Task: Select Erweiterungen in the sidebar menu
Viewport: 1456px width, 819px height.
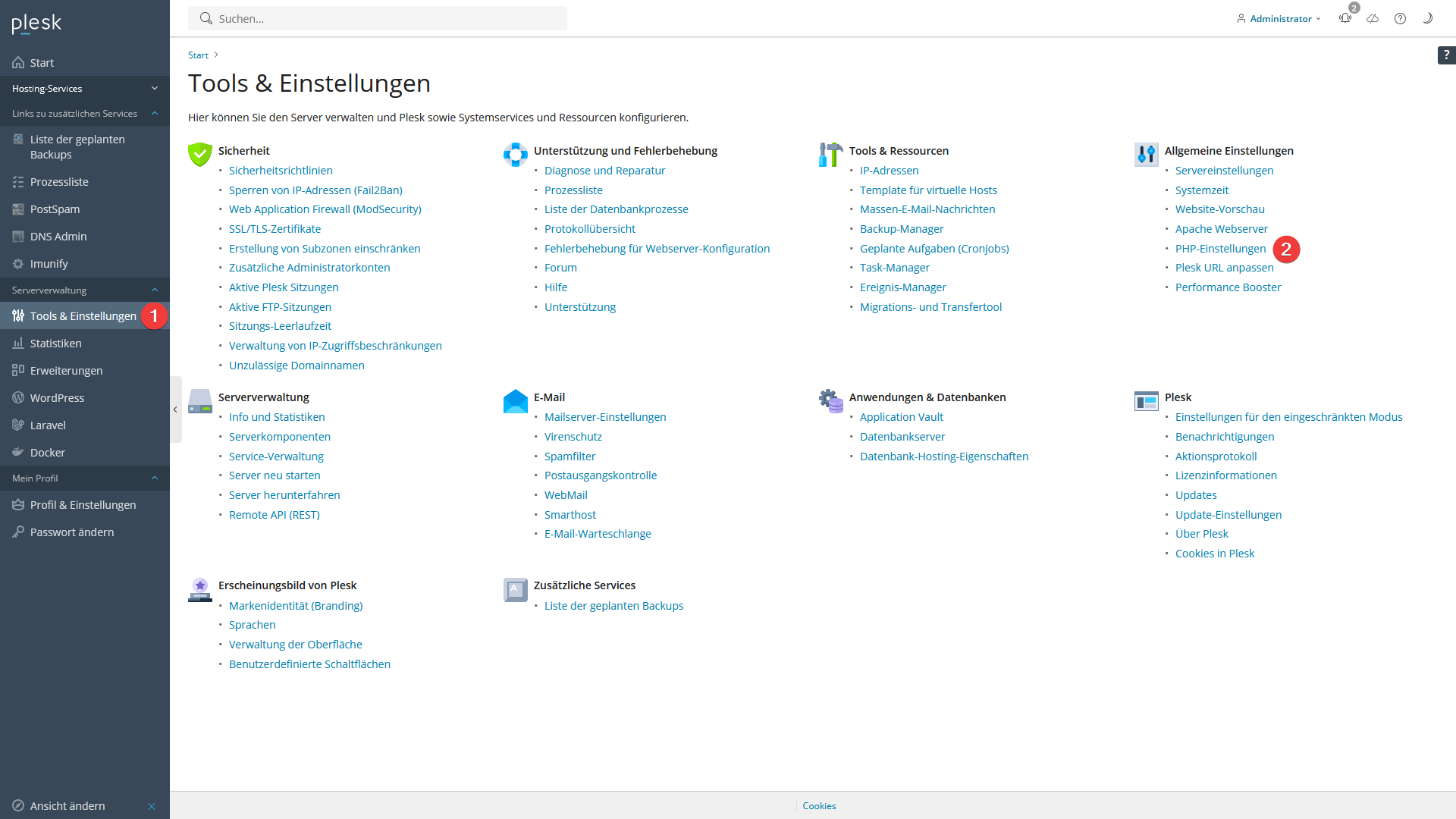Action: pos(66,370)
